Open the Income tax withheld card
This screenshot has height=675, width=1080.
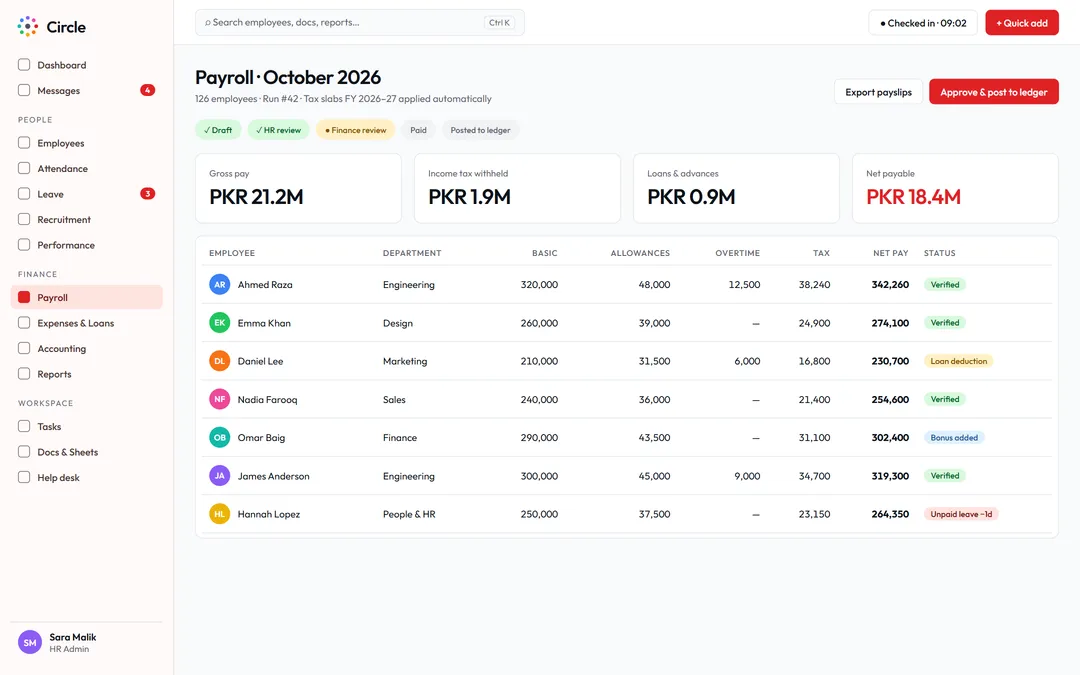tap(517, 188)
